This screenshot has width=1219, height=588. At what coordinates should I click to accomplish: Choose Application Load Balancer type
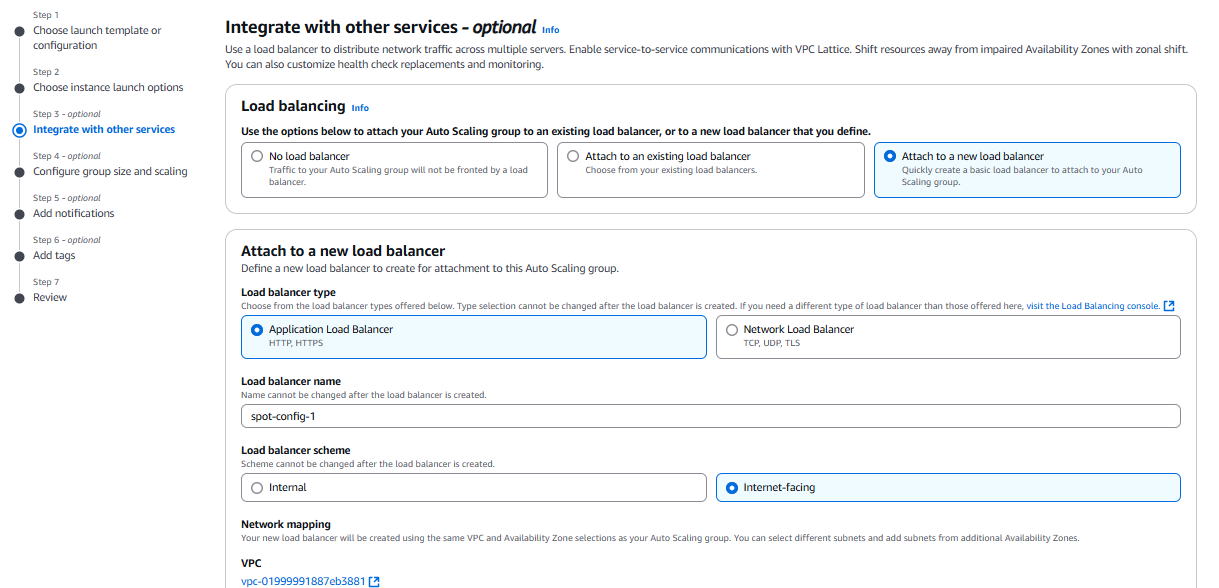(259, 330)
